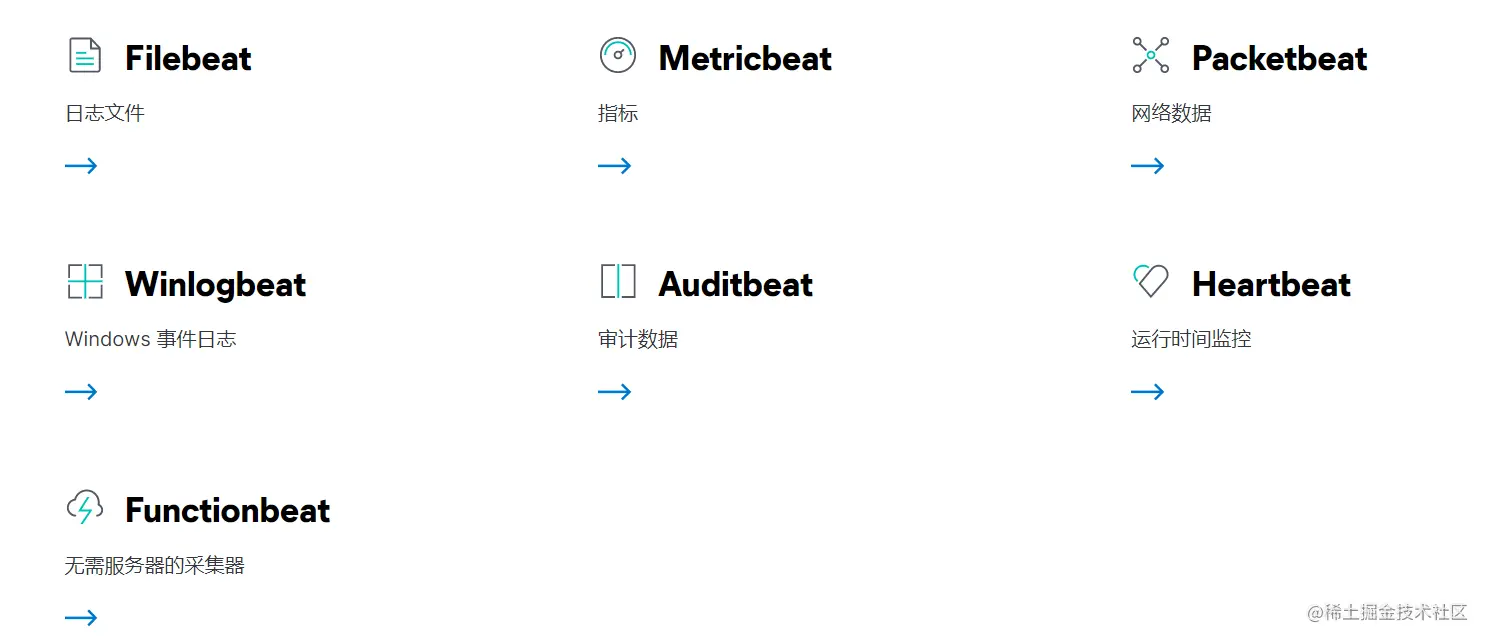Click the Heartbeat heart icon
The height and width of the screenshot is (642, 1487).
point(1151,281)
